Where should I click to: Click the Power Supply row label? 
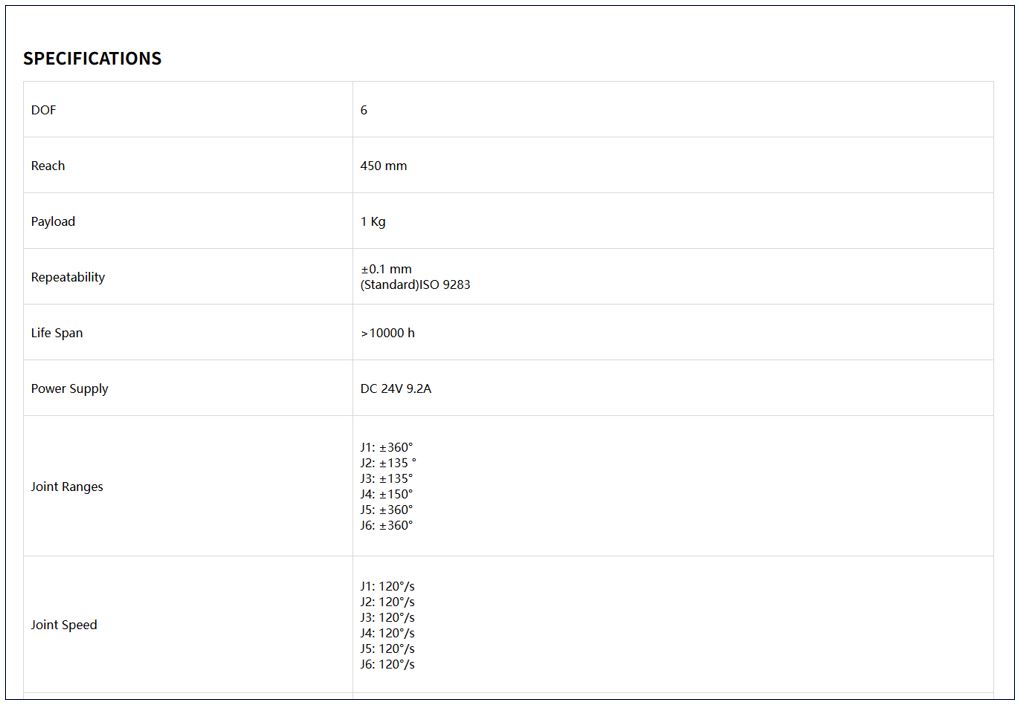coord(70,389)
